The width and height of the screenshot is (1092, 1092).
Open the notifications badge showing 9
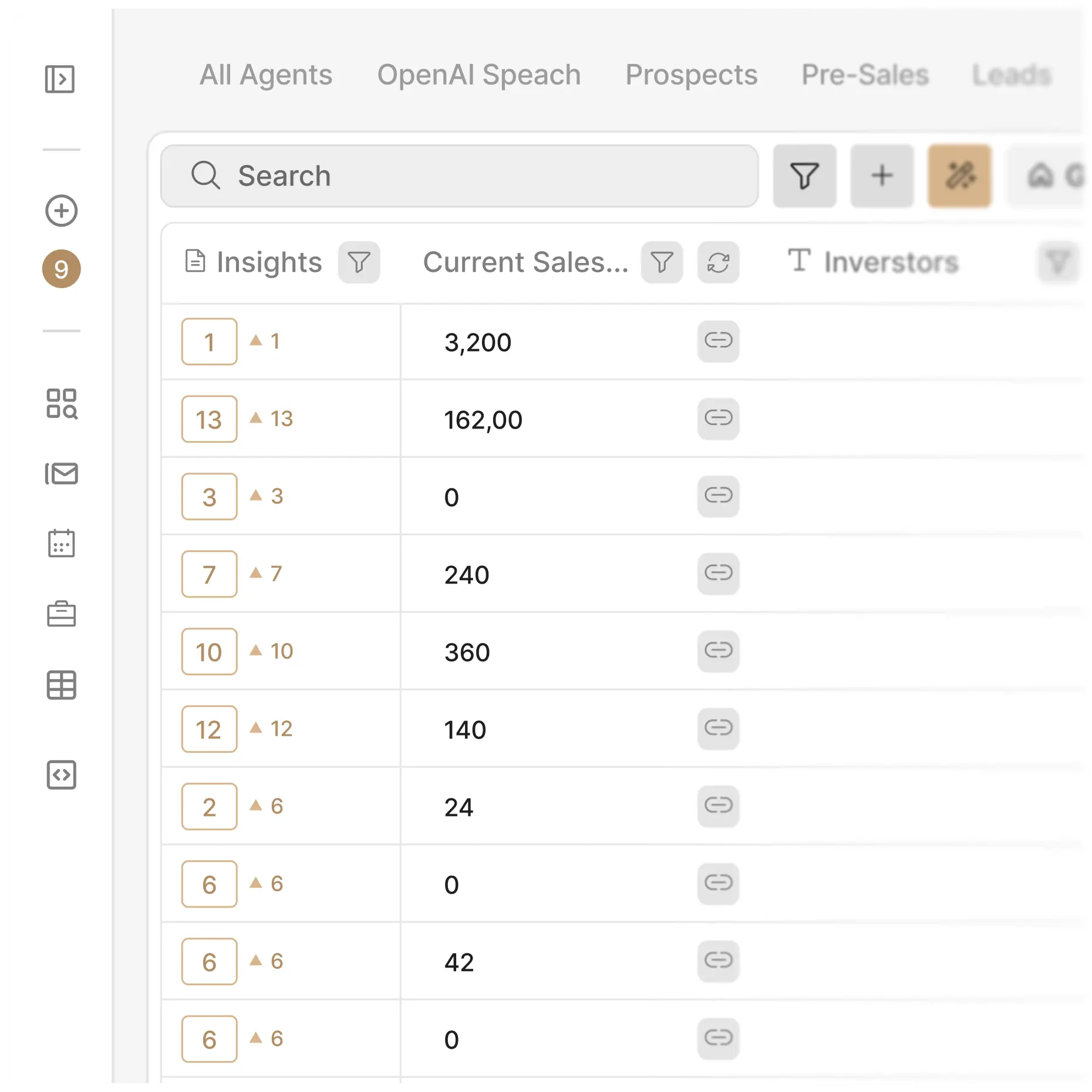coord(61,269)
